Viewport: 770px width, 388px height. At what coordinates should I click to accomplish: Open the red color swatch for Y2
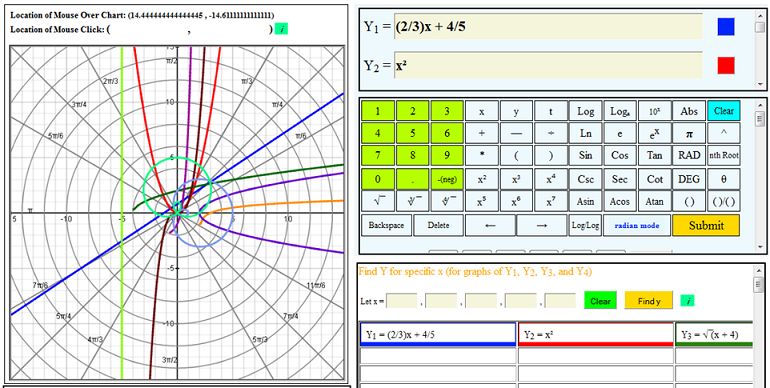pyautogui.click(x=726, y=65)
